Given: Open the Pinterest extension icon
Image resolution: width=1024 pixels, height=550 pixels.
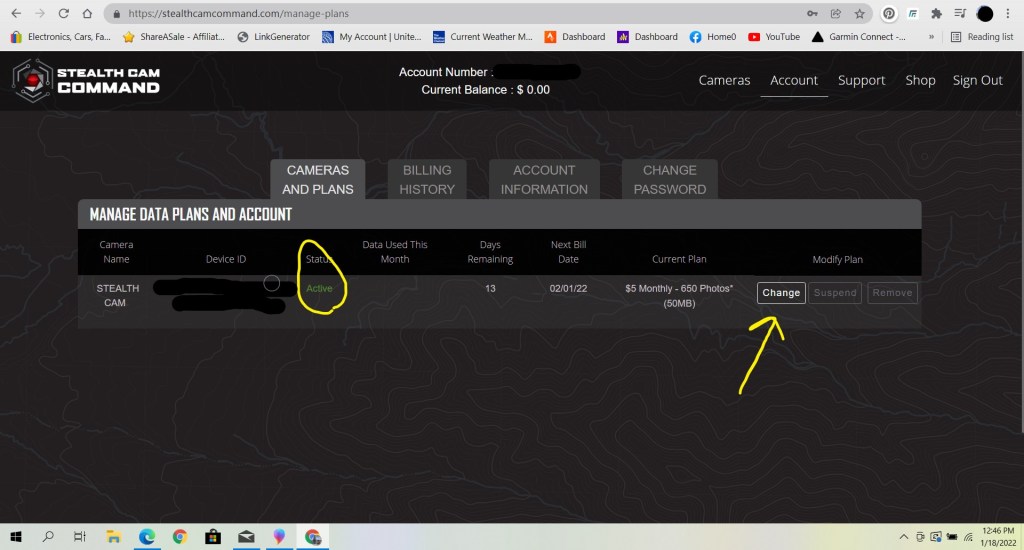Looking at the screenshot, I should point(888,14).
